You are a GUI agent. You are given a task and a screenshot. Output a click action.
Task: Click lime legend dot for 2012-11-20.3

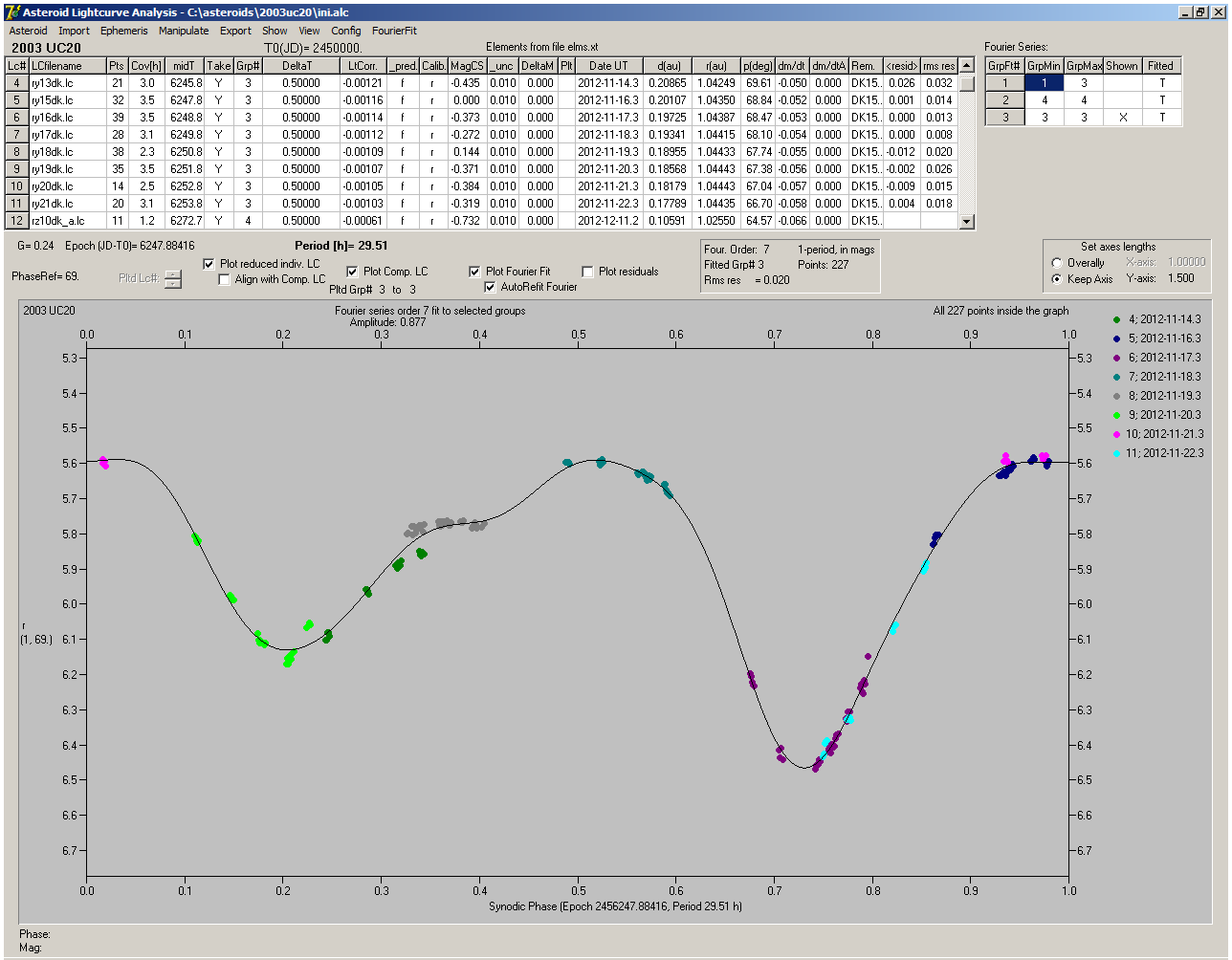tap(1118, 415)
